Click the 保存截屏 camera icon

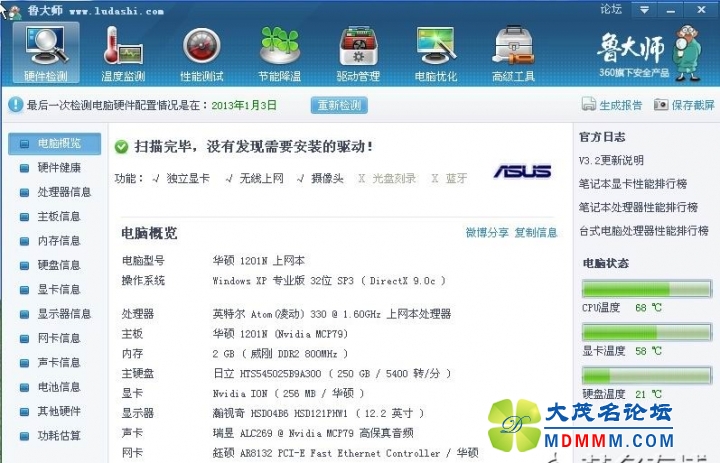pos(661,104)
